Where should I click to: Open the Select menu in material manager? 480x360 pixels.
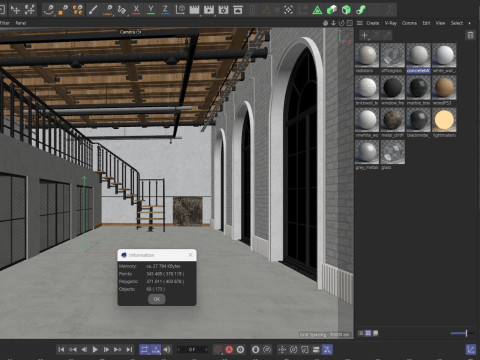pos(457,23)
